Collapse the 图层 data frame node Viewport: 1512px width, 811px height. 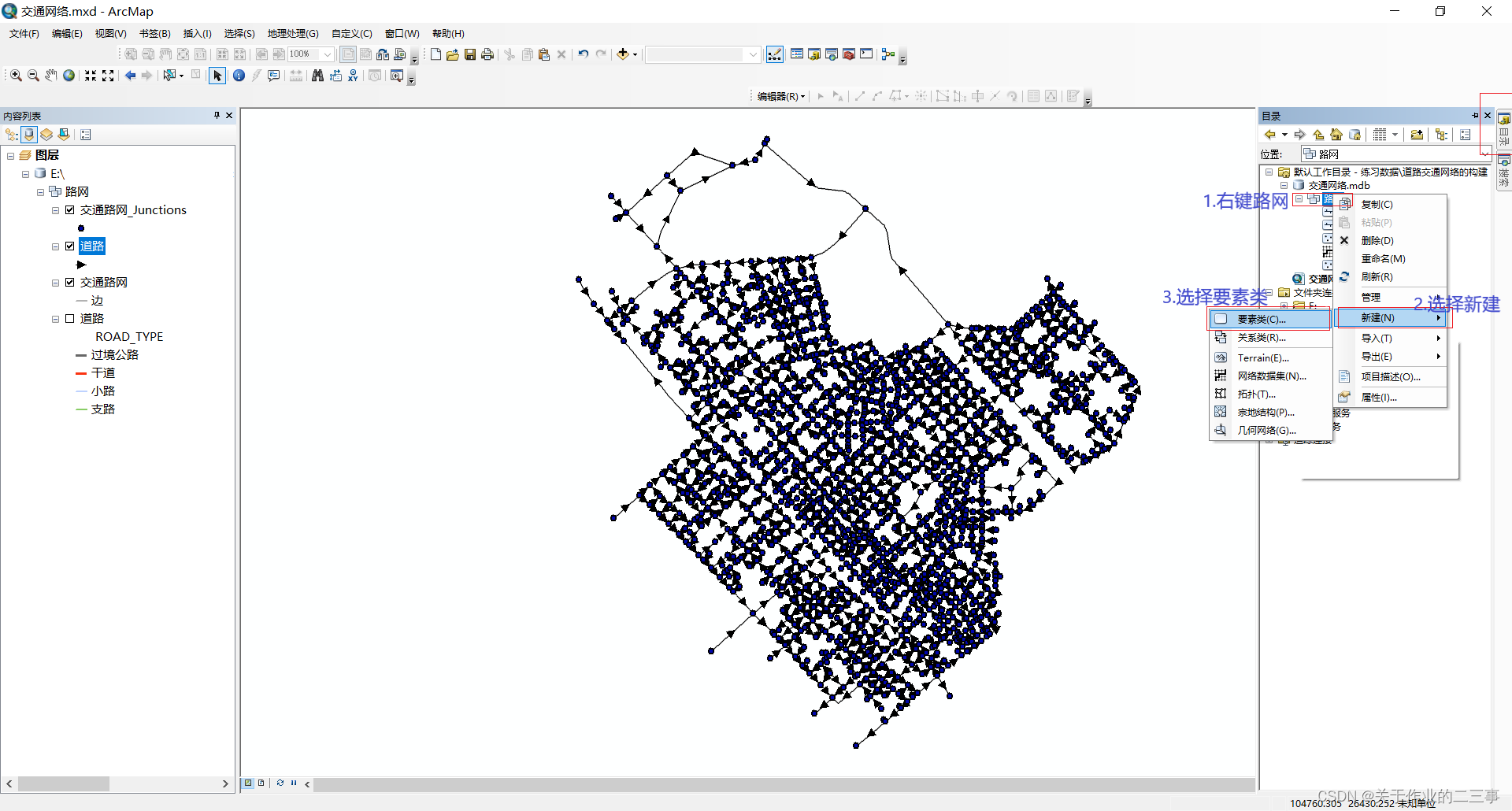pyautogui.click(x=10, y=156)
